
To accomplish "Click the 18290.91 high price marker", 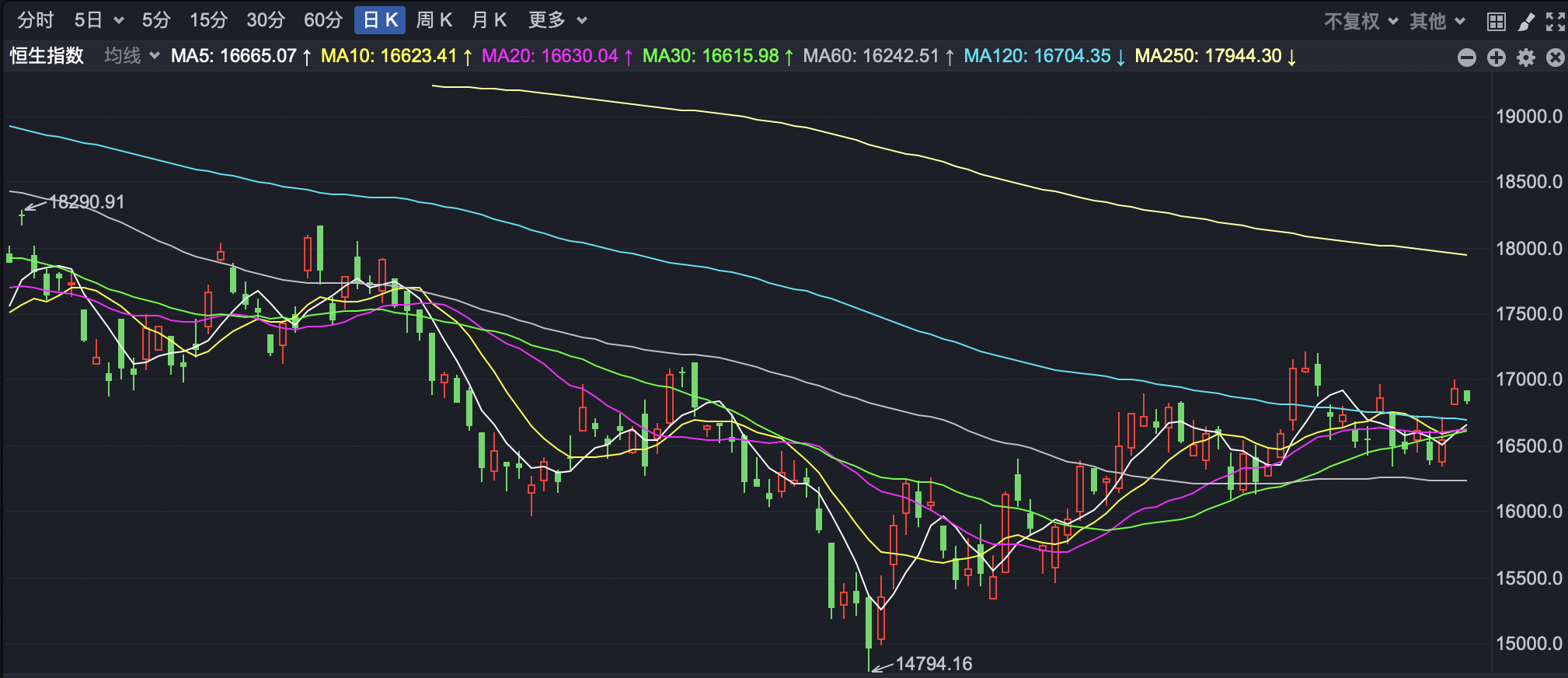I will (87, 202).
